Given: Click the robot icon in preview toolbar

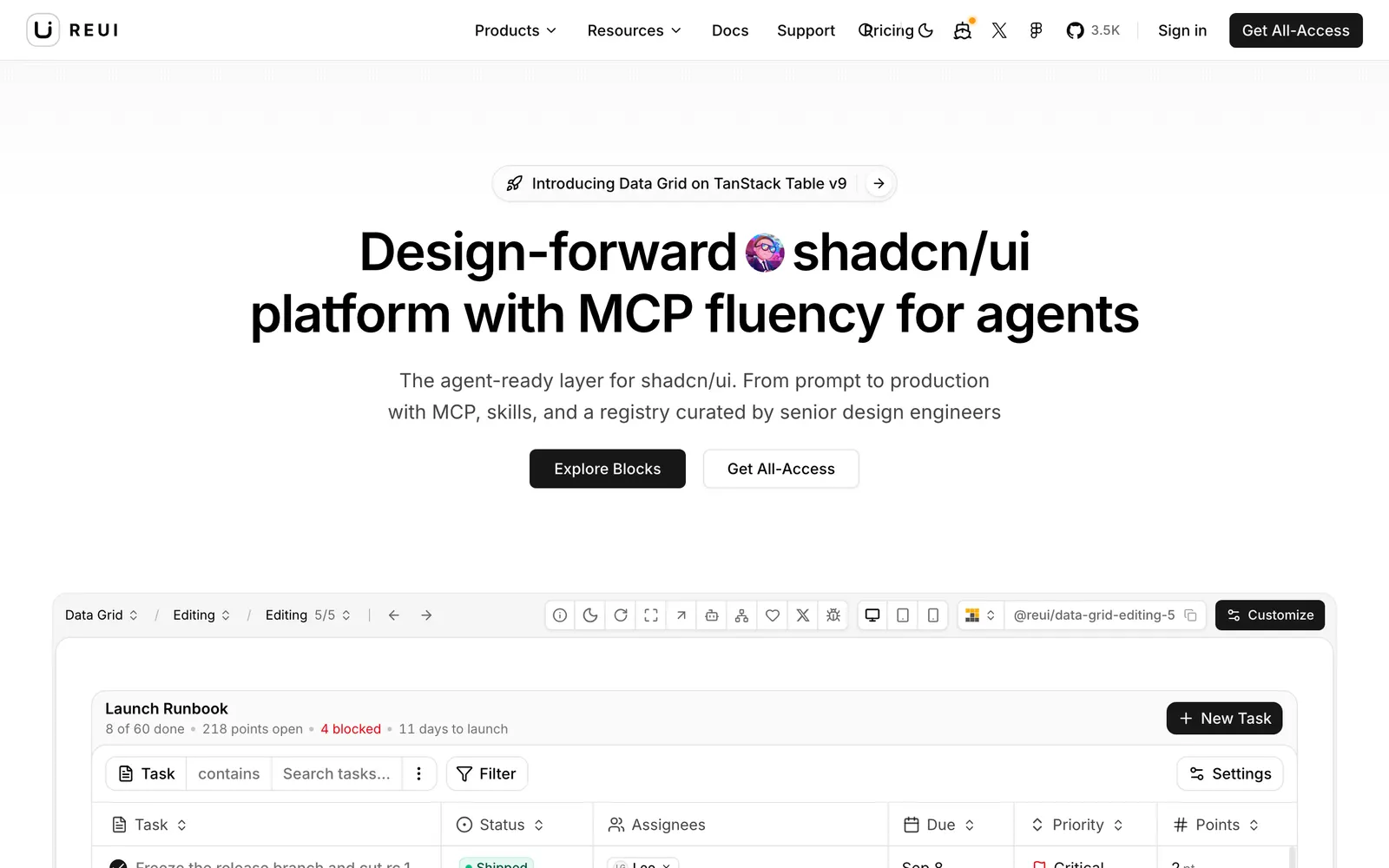Looking at the screenshot, I should (x=712, y=615).
